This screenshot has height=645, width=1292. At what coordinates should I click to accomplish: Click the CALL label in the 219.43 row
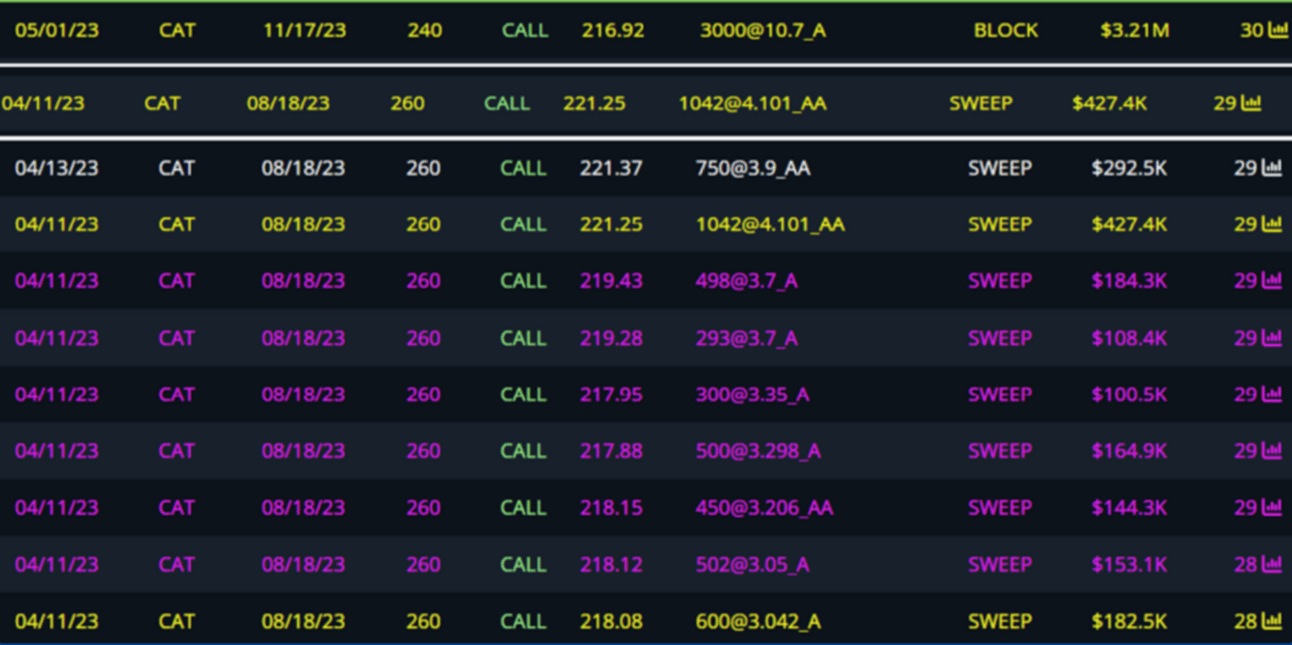coord(523,281)
